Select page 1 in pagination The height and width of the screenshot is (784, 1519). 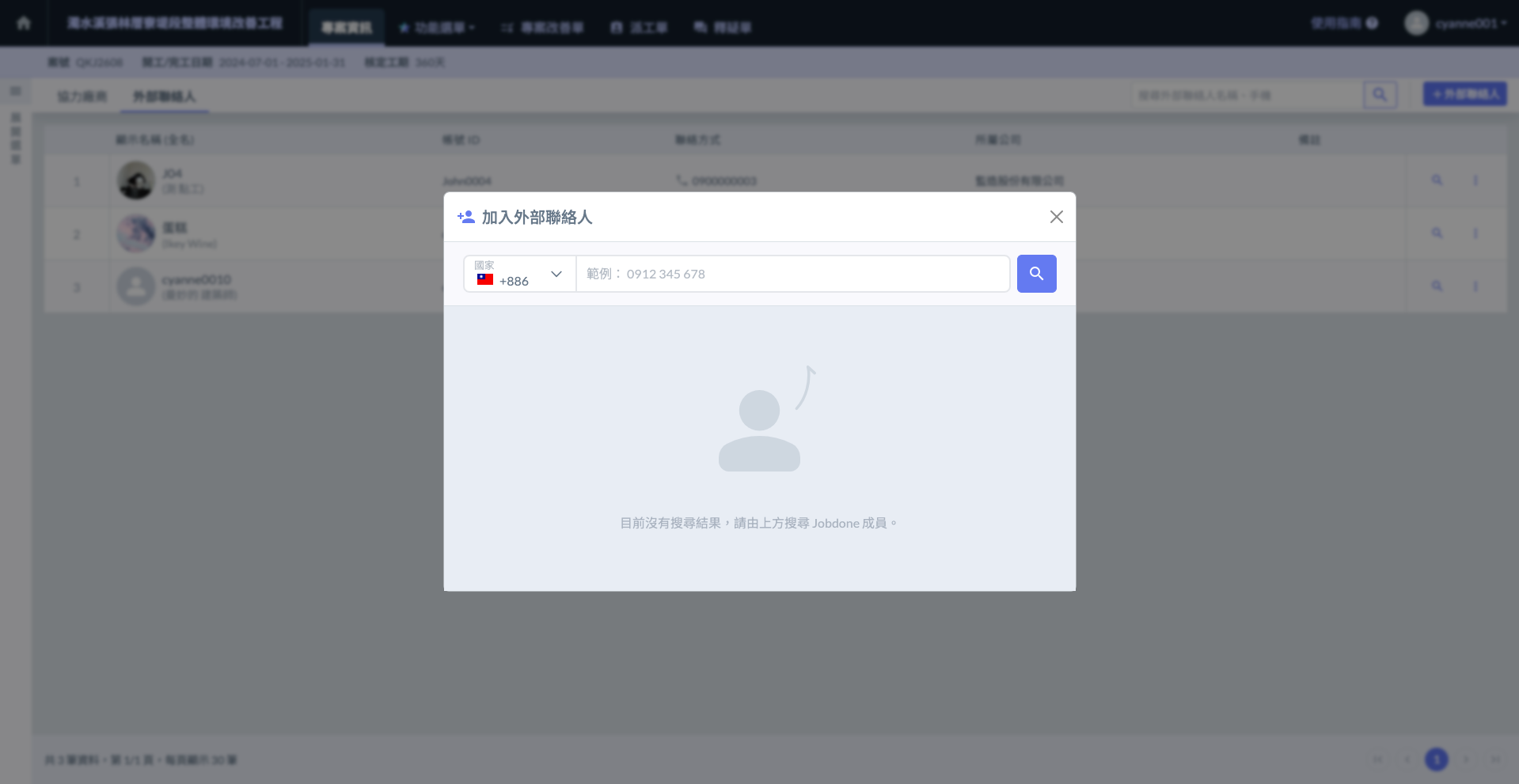1436,759
